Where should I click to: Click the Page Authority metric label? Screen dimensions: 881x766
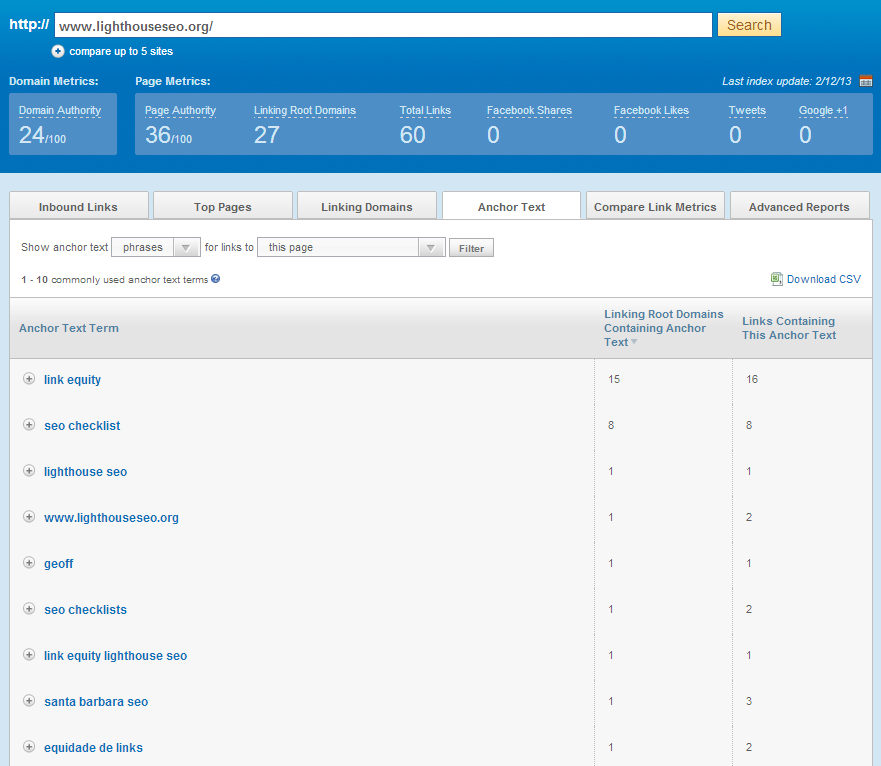(x=180, y=110)
